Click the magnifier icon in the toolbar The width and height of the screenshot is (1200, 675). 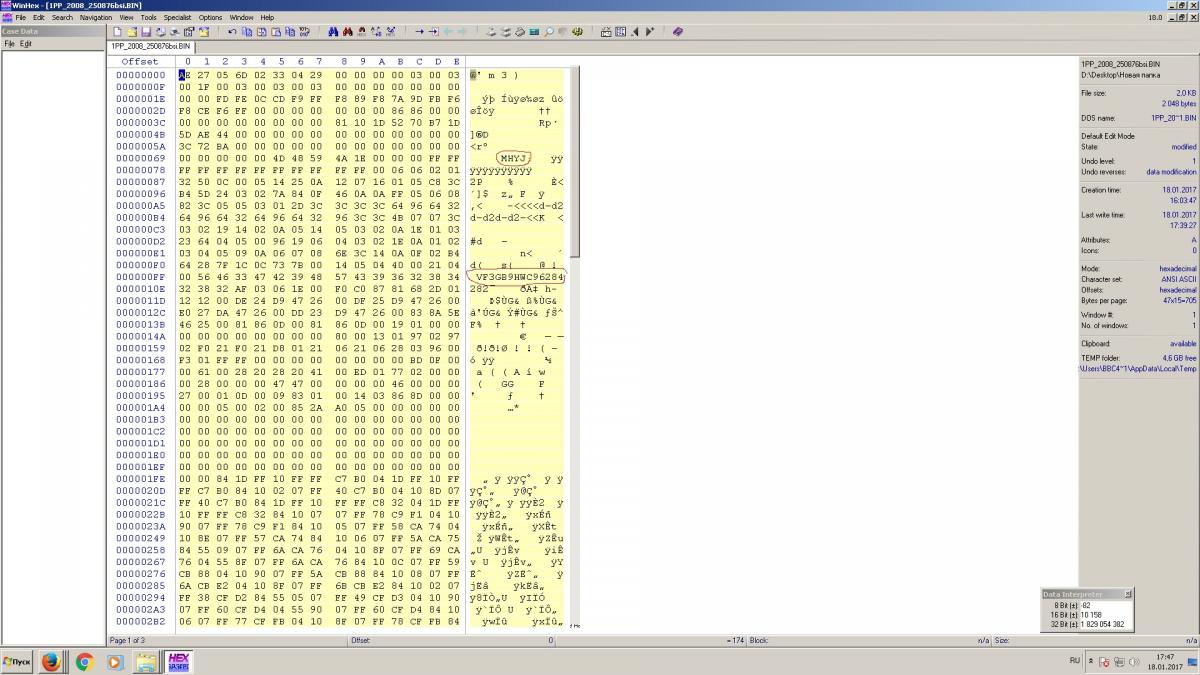pos(549,32)
